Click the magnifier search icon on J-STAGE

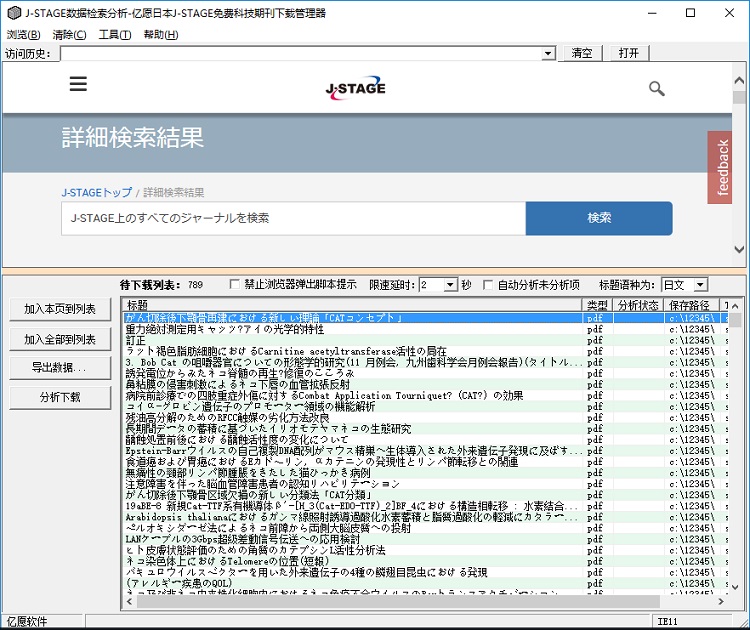656,88
